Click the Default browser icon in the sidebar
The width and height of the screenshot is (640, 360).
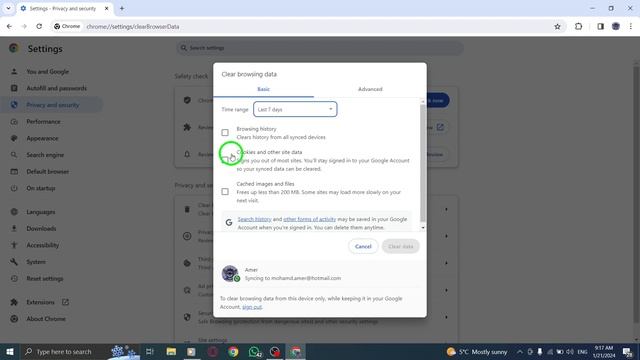pyautogui.click(x=14, y=171)
